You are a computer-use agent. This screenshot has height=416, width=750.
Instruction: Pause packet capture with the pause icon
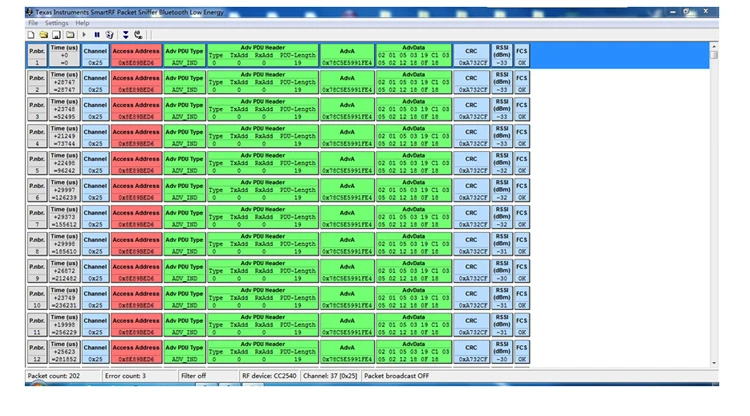tap(97, 35)
